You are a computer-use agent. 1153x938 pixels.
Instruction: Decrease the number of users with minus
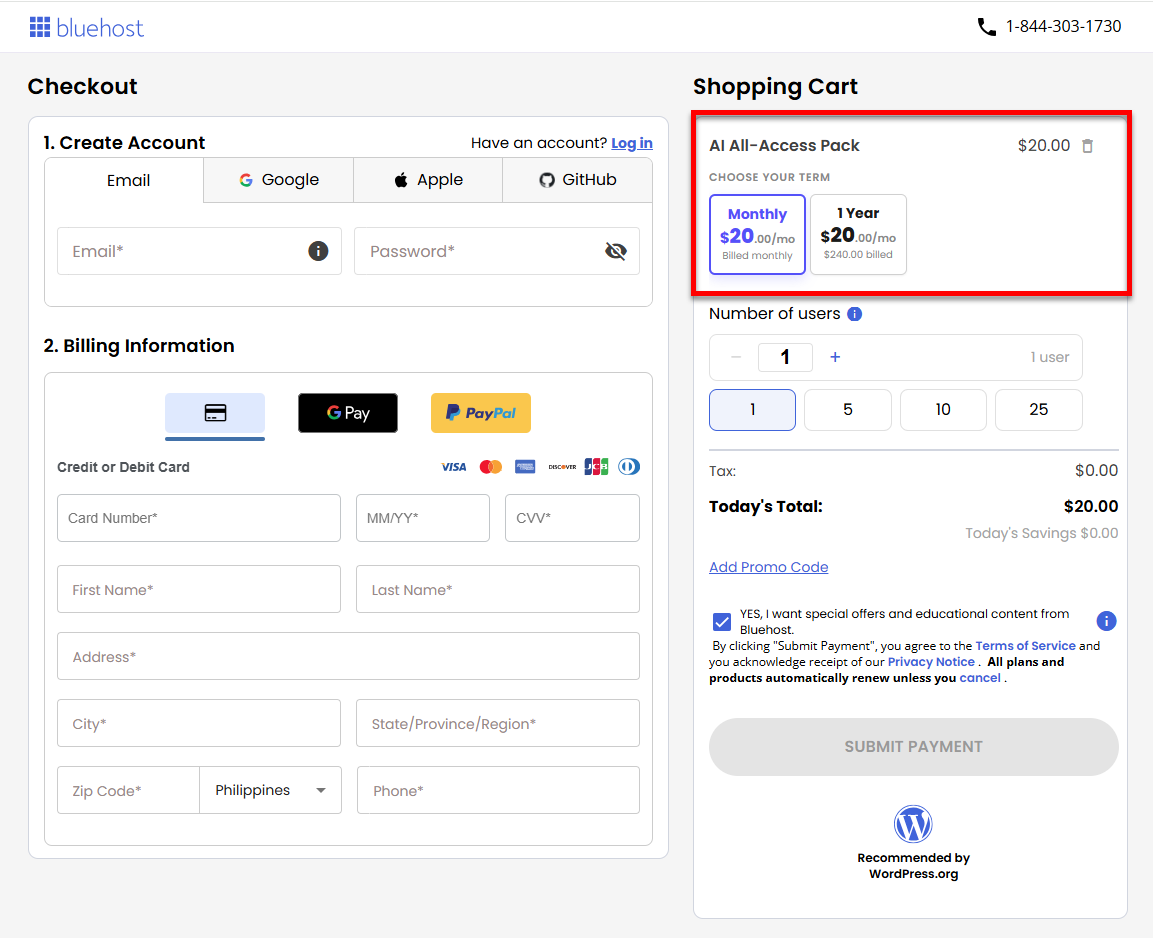pos(735,357)
